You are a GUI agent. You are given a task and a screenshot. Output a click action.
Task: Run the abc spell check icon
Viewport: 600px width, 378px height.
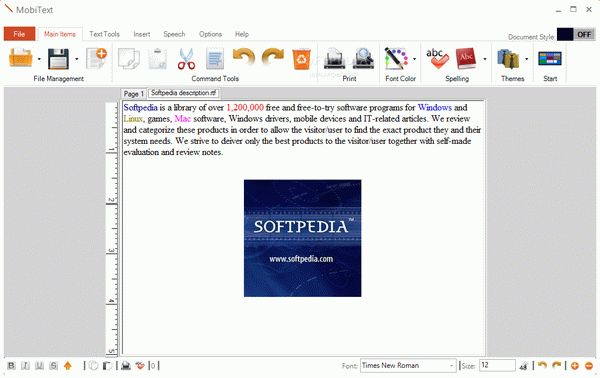click(437, 59)
